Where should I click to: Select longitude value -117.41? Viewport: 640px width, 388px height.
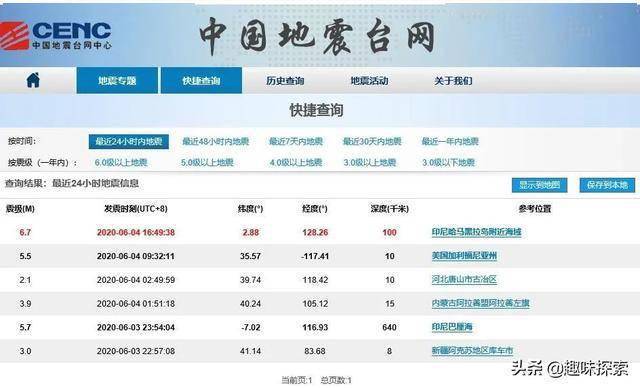315,256
